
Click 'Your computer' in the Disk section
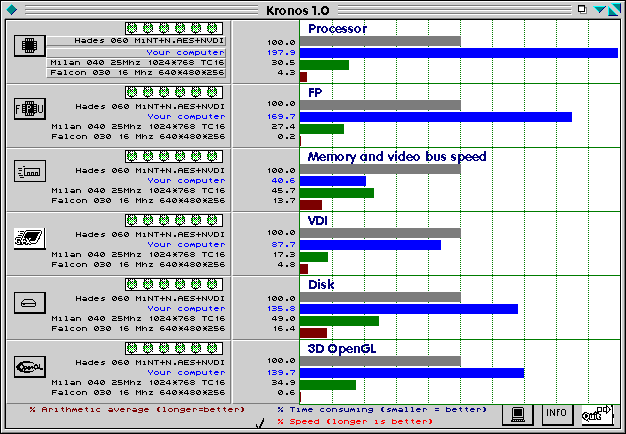click(186, 308)
